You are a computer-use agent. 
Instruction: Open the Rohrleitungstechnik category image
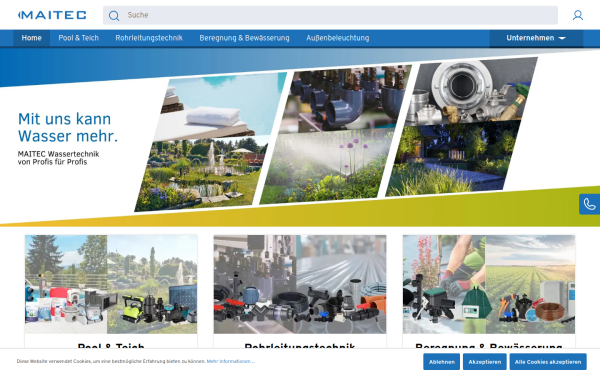pos(300,284)
